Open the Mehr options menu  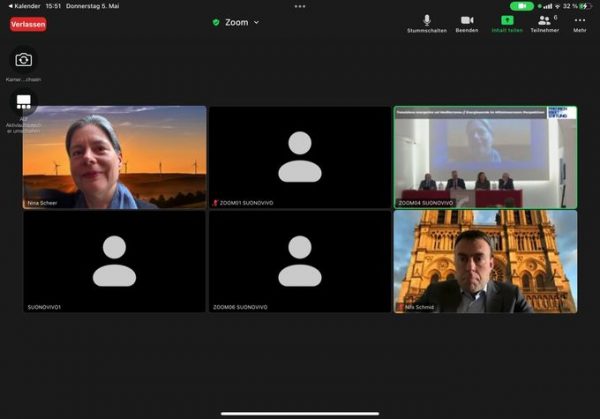[580, 24]
